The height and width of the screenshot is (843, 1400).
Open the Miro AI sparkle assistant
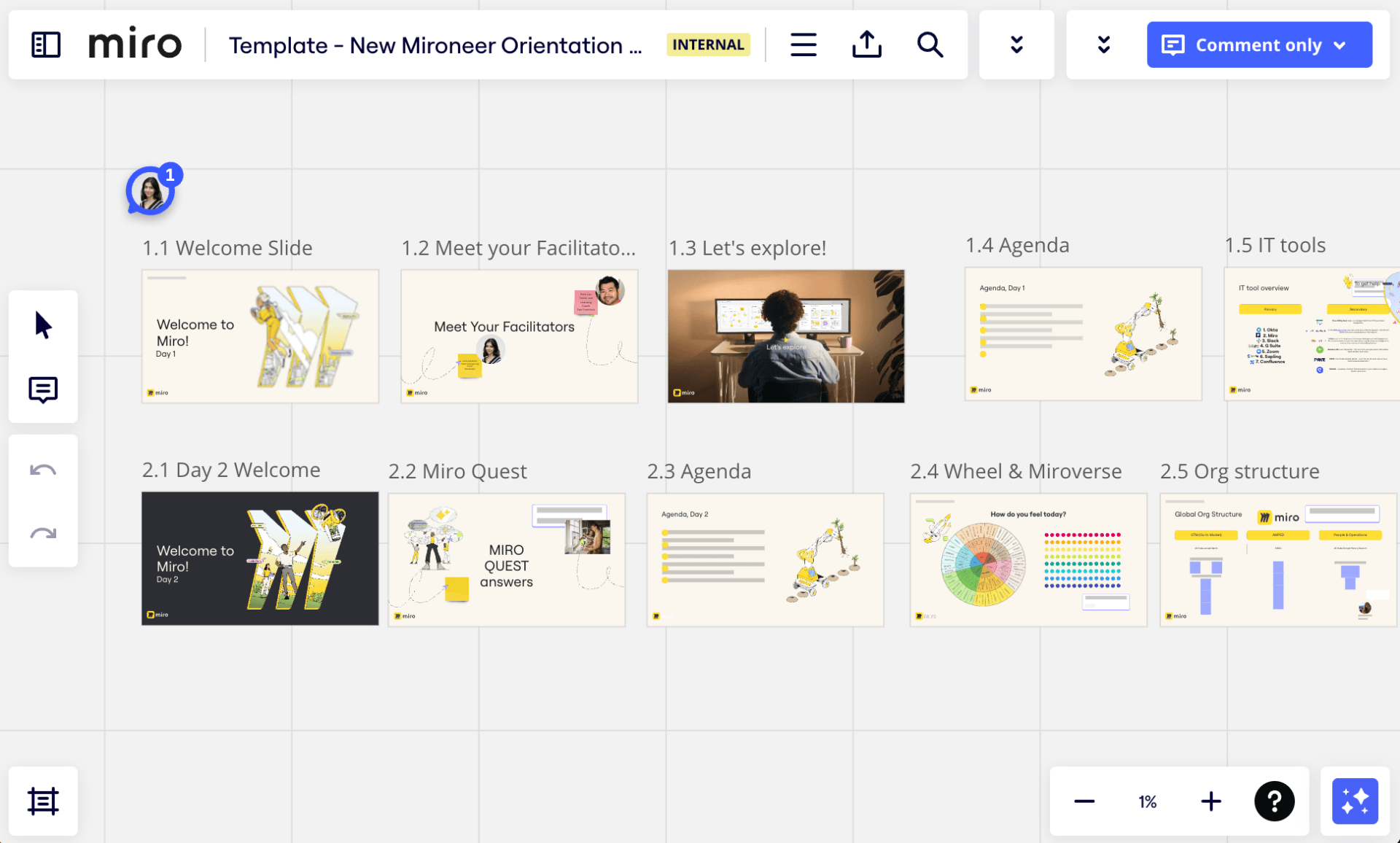click(x=1355, y=801)
